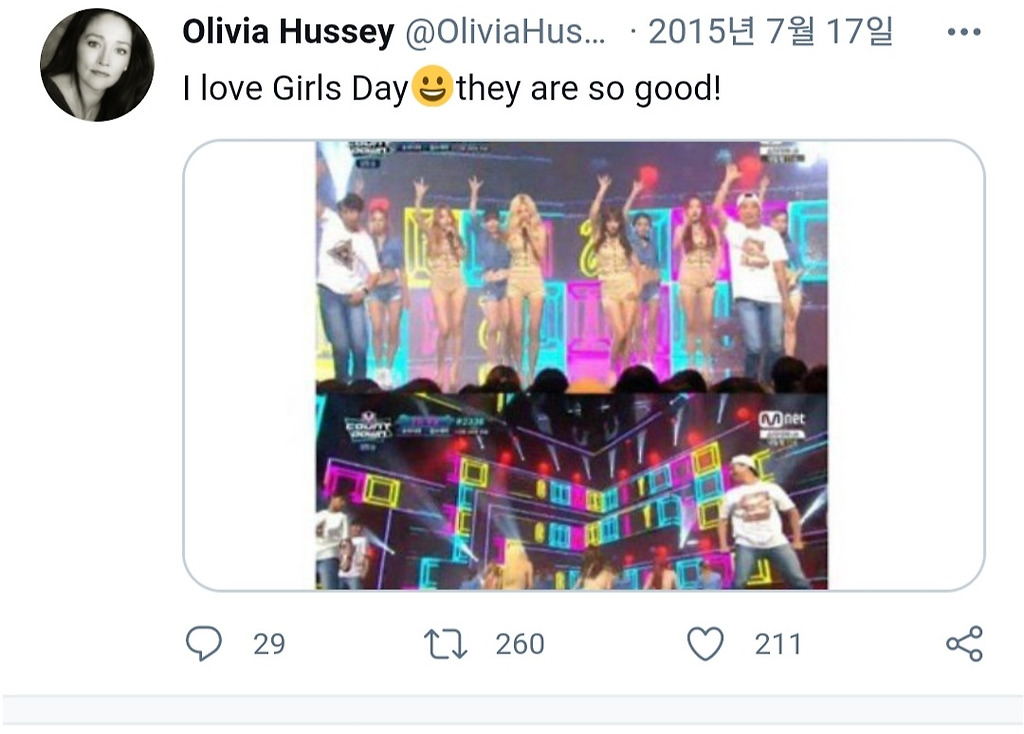Tap the share icon
This screenshot has width=1024, height=734.
(x=964, y=644)
